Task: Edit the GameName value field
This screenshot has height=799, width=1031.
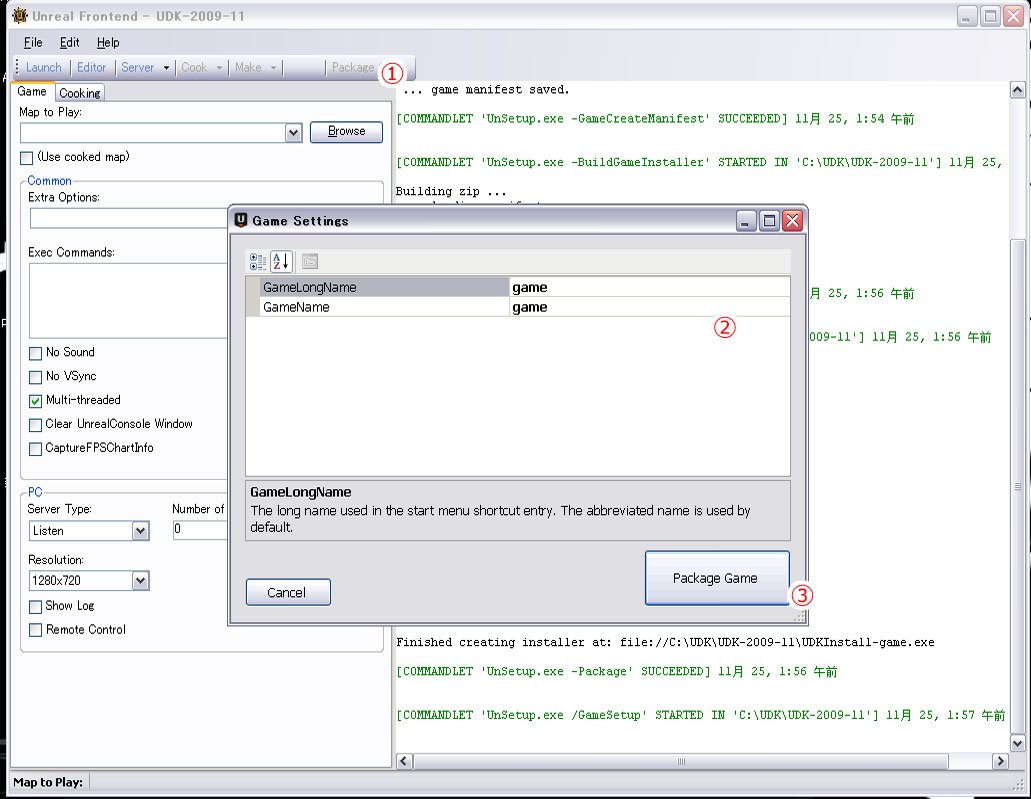Action: (650, 307)
